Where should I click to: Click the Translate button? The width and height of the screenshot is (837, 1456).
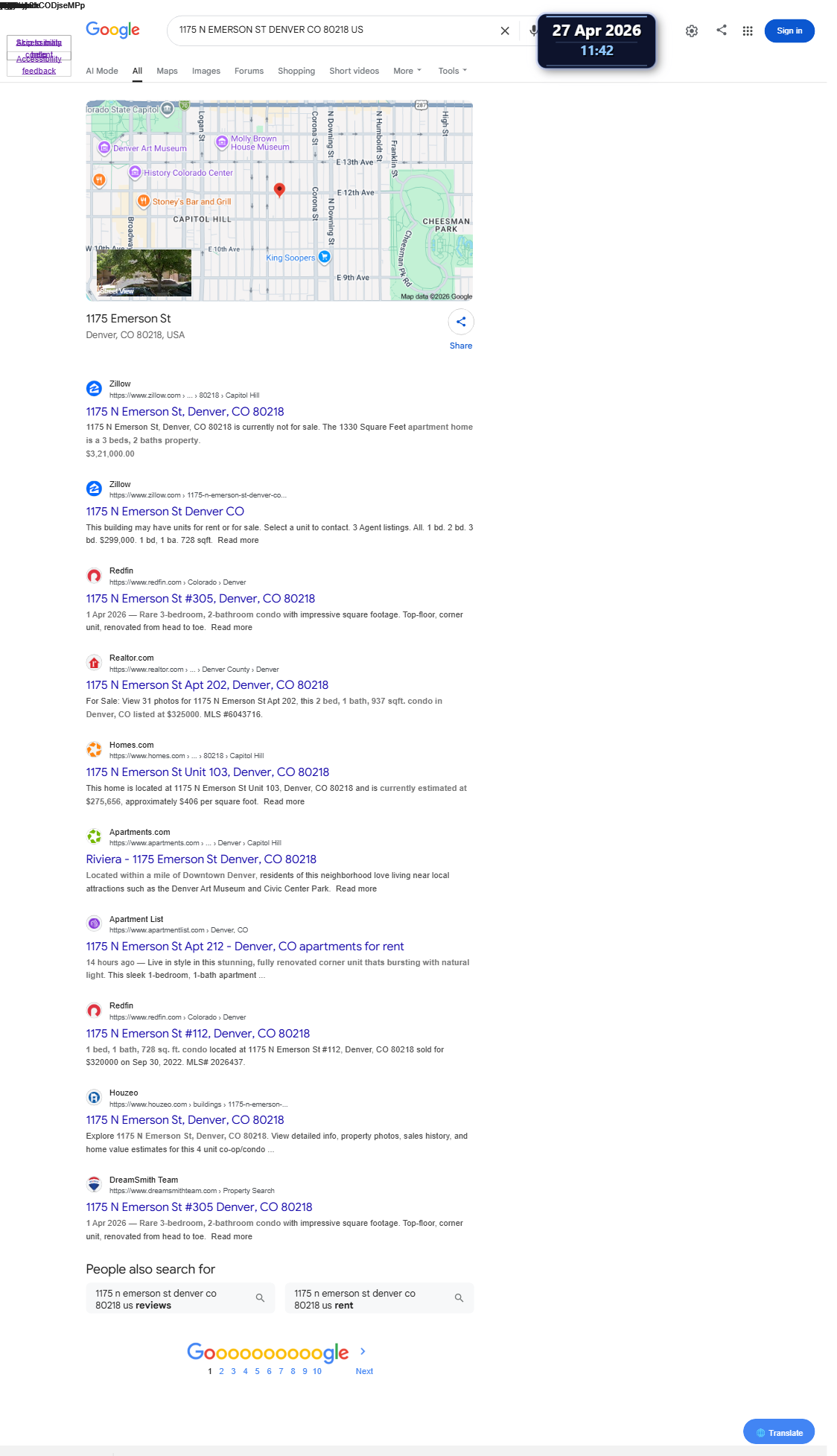[779, 1432]
